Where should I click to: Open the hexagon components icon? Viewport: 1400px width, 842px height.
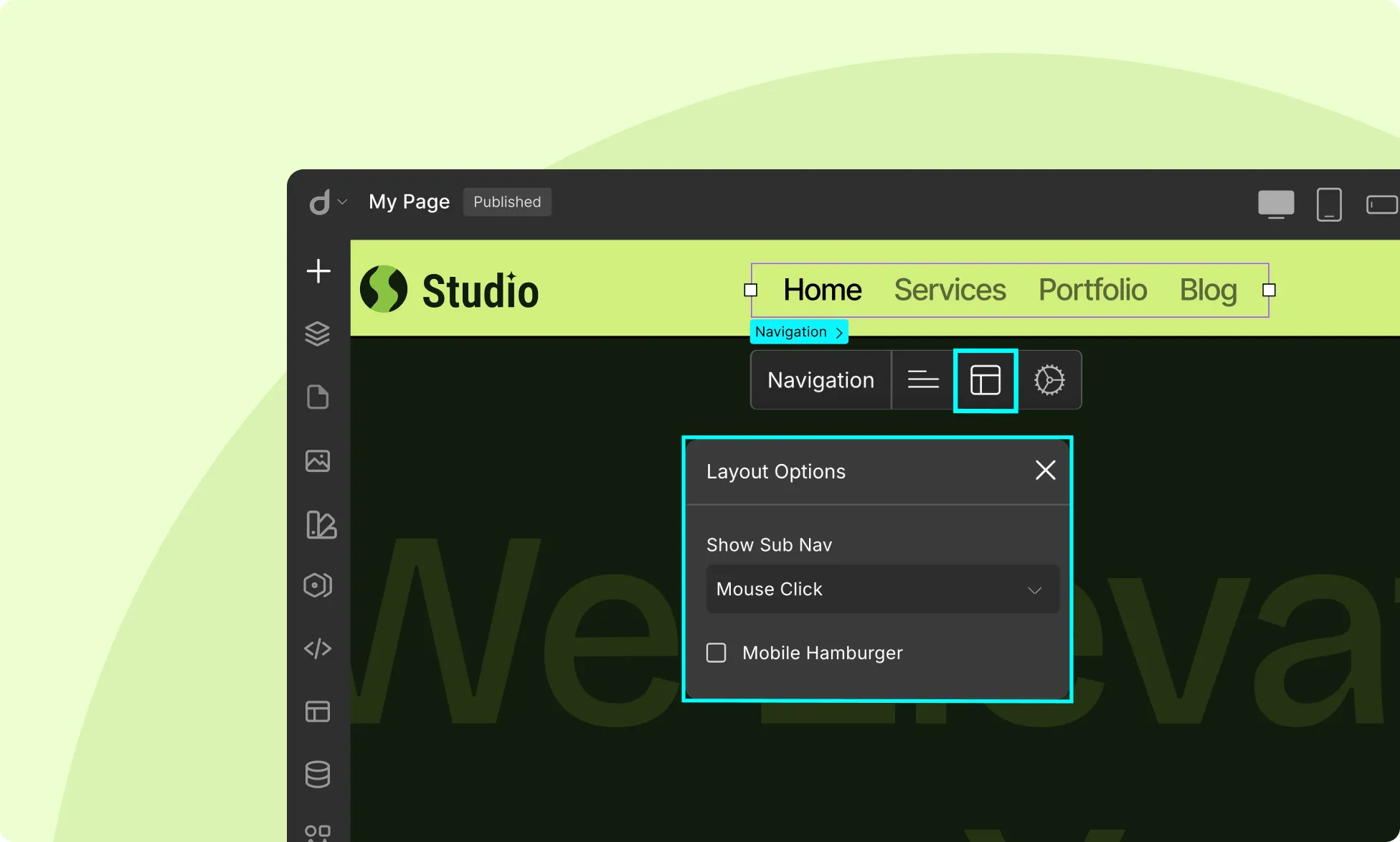318,585
